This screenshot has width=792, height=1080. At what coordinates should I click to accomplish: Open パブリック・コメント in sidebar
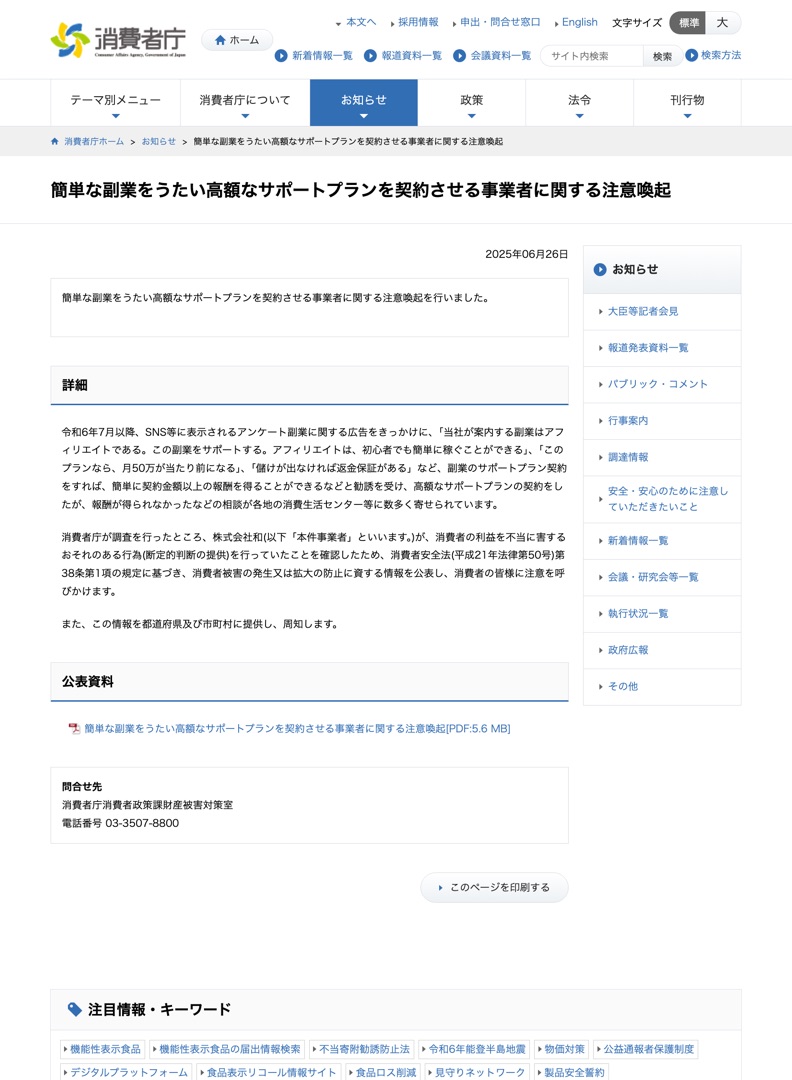658,384
